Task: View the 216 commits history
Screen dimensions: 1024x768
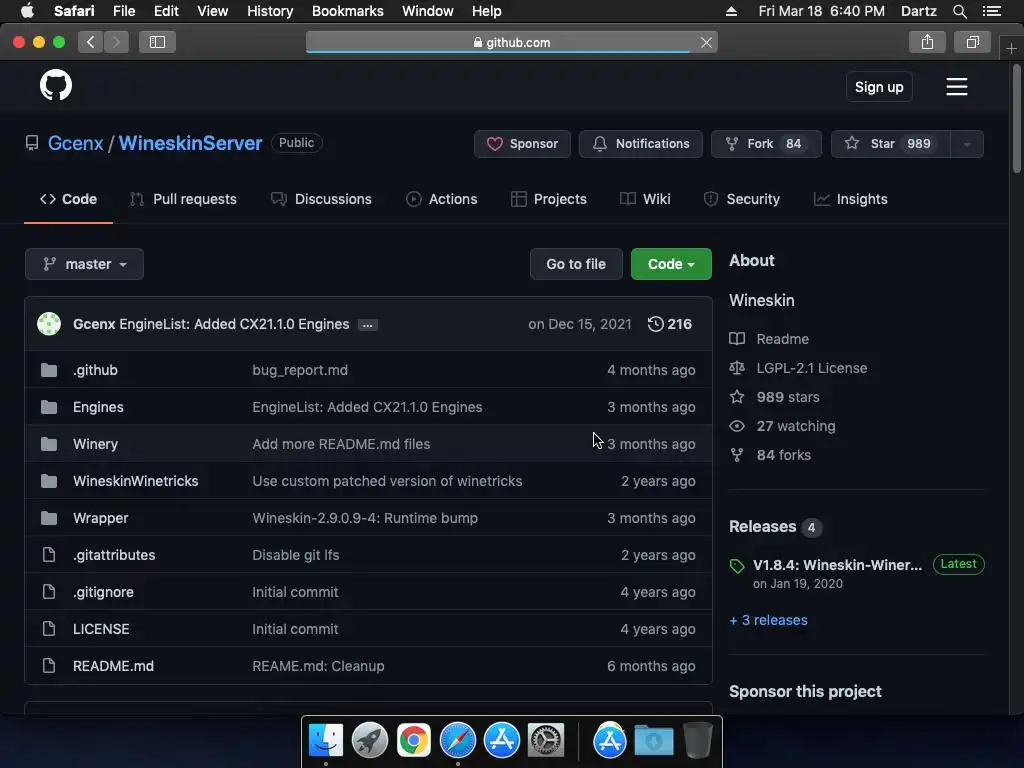Action: coord(669,324)
